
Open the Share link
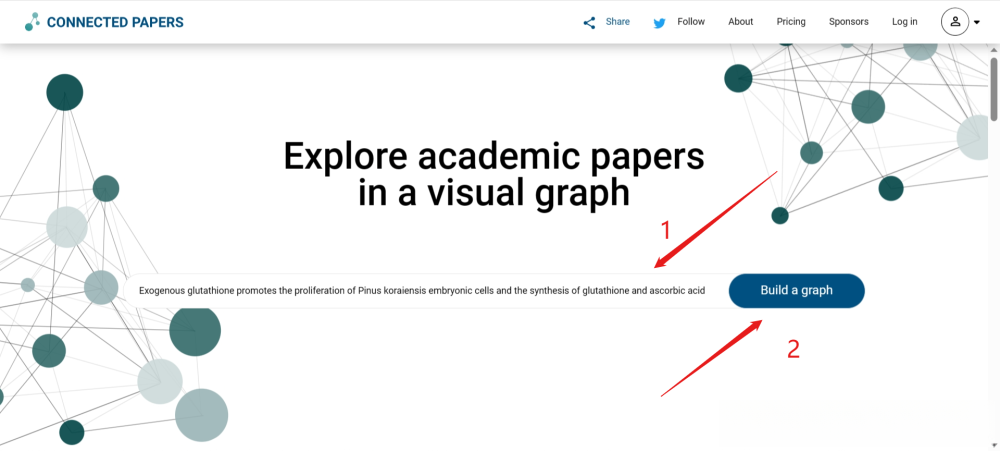point(618,21)
